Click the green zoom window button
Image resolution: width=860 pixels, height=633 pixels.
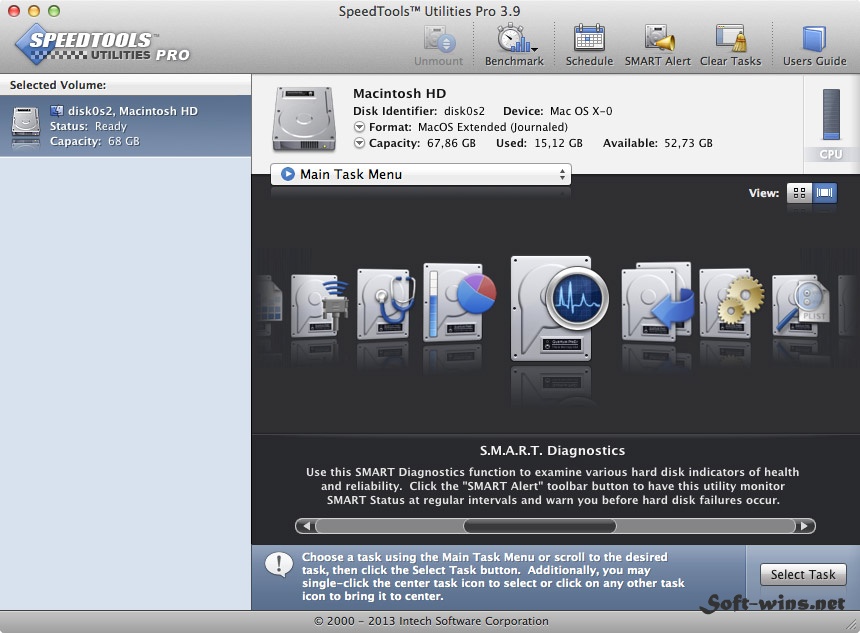point(54,11)
